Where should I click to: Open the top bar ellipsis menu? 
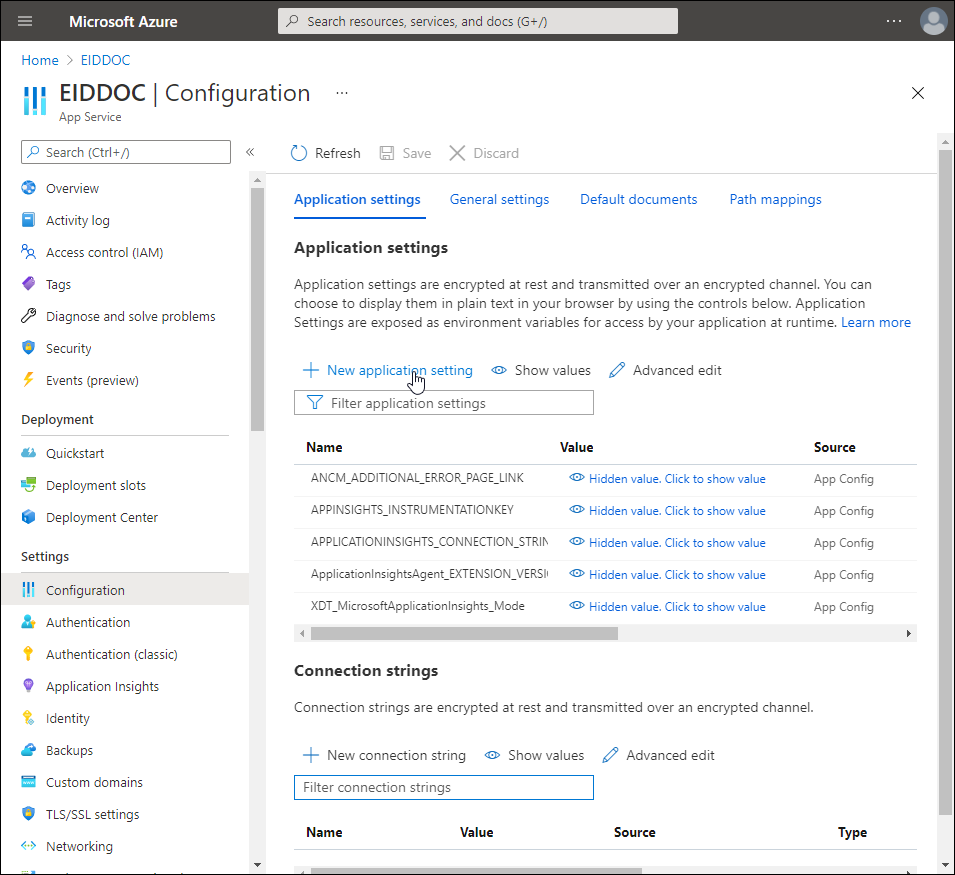(x=893, y=21)
